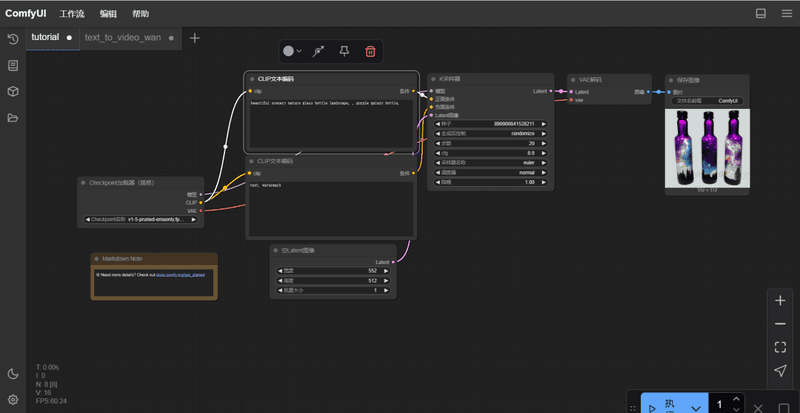Toggle dark theme moon icon
Viewport: 800px width, 413px height.
click(x=13, y=374)
